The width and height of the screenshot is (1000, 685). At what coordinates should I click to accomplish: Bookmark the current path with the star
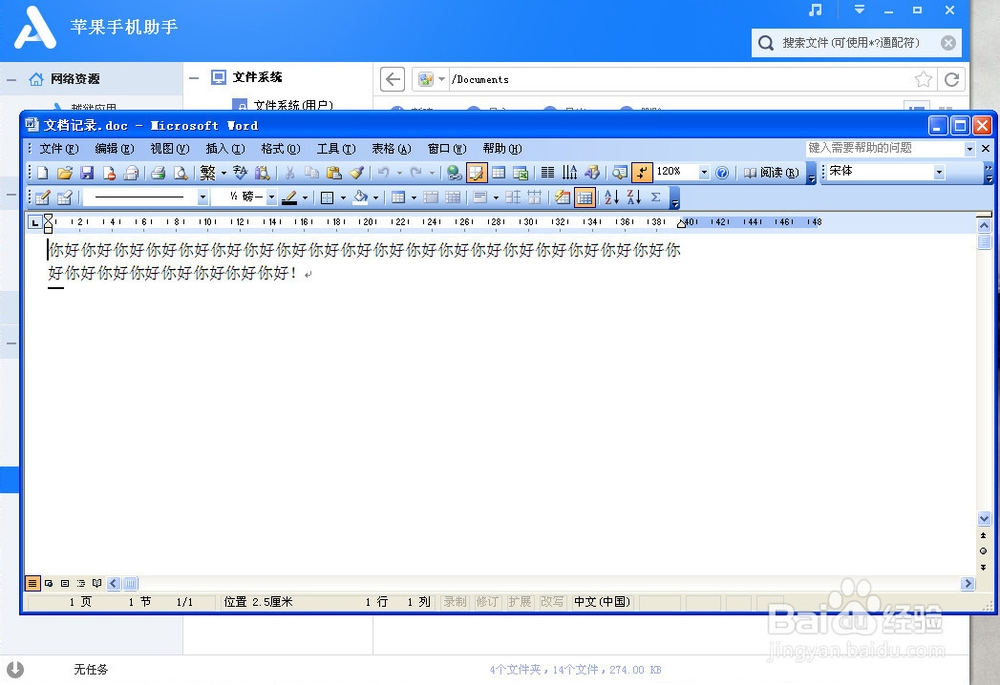923,79
